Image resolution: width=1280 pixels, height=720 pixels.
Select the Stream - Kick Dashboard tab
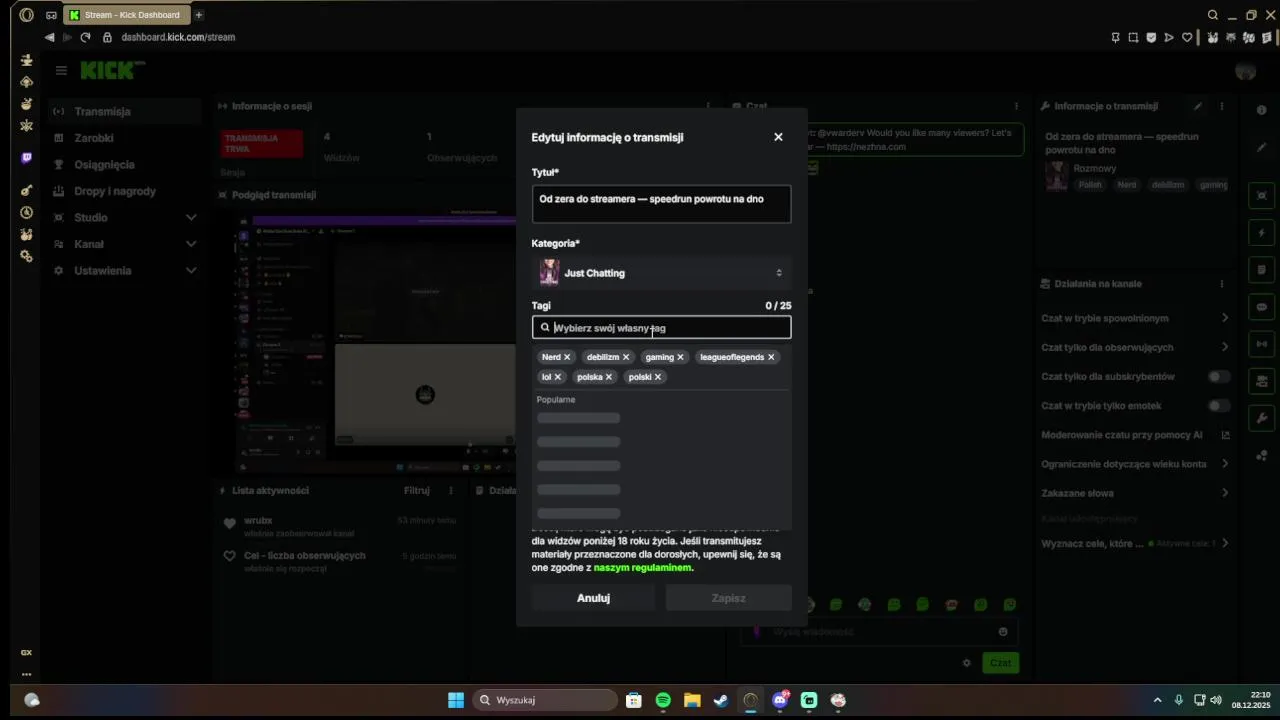coord(127,15)
